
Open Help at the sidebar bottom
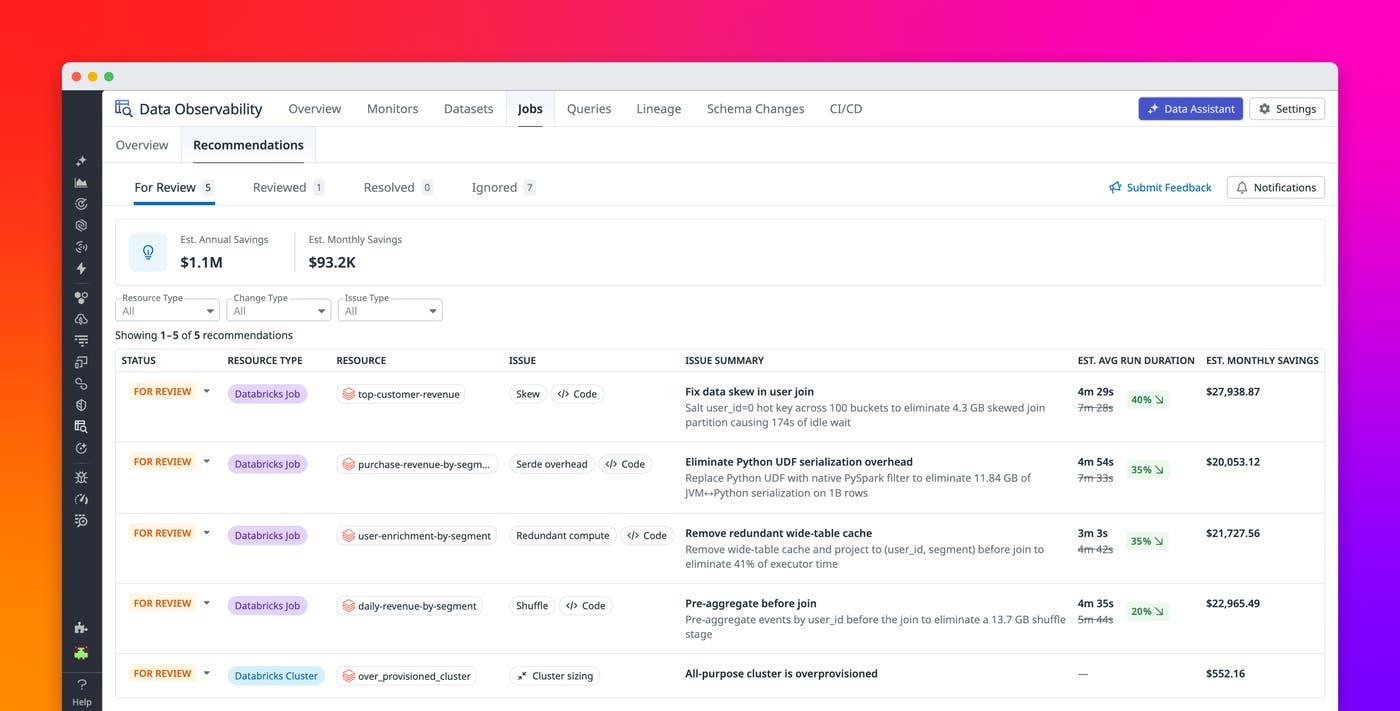tap(82, 692)
